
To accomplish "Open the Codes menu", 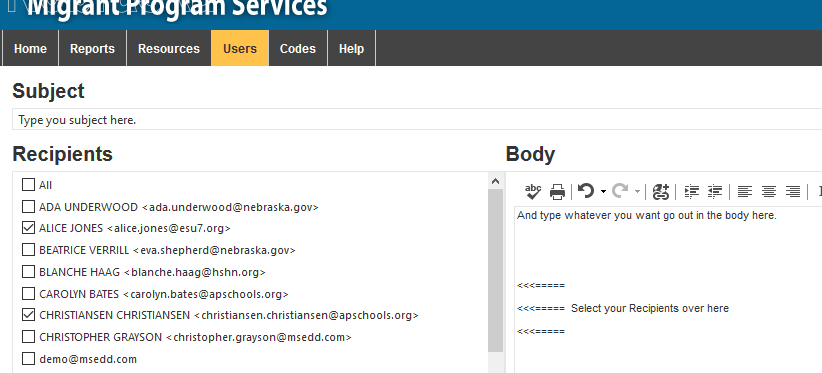I will [298, 48].
